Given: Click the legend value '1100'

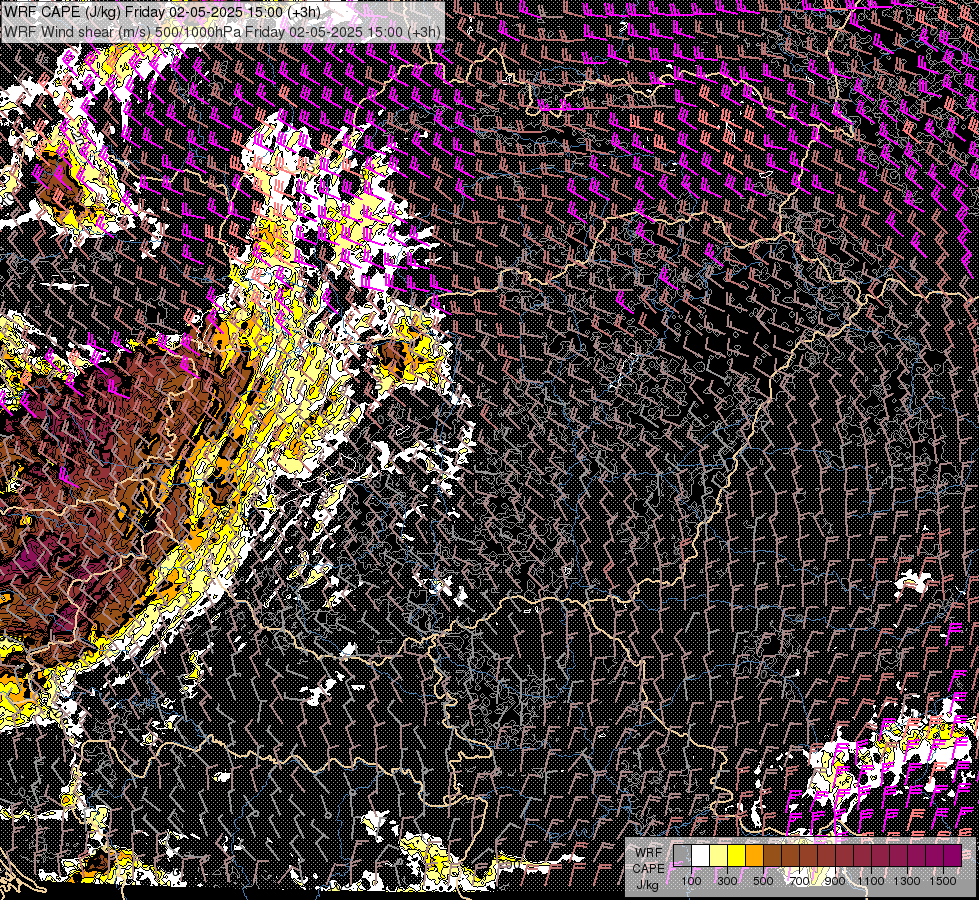Looking at the screenshot, I should tap(871, 881).
